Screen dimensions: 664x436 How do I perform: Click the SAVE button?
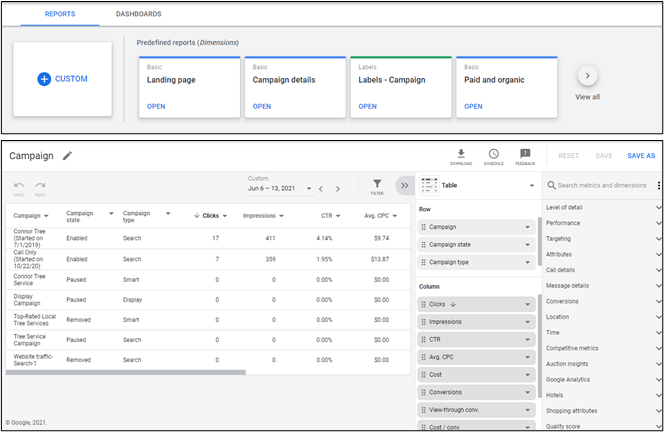[x=603, y=156]
